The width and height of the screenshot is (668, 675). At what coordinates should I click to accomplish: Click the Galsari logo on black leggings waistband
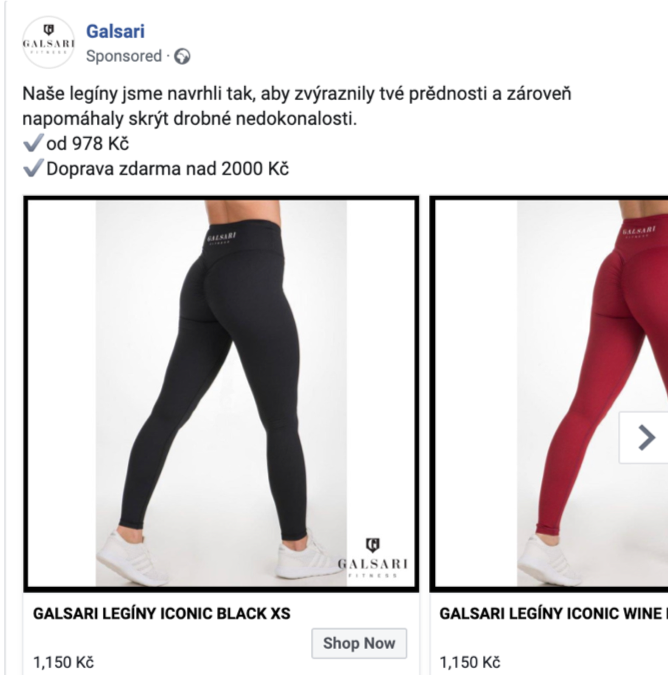point(220,239)
